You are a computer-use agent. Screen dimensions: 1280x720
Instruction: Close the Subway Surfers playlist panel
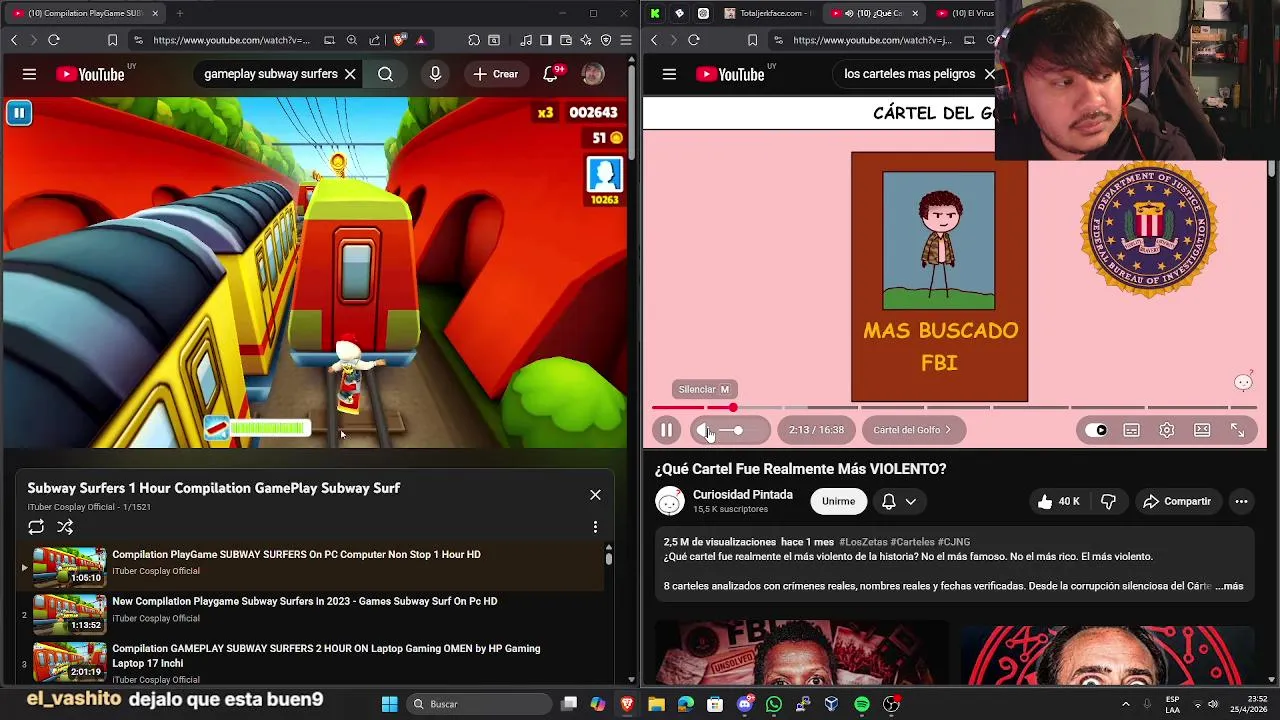click(595, 494)
